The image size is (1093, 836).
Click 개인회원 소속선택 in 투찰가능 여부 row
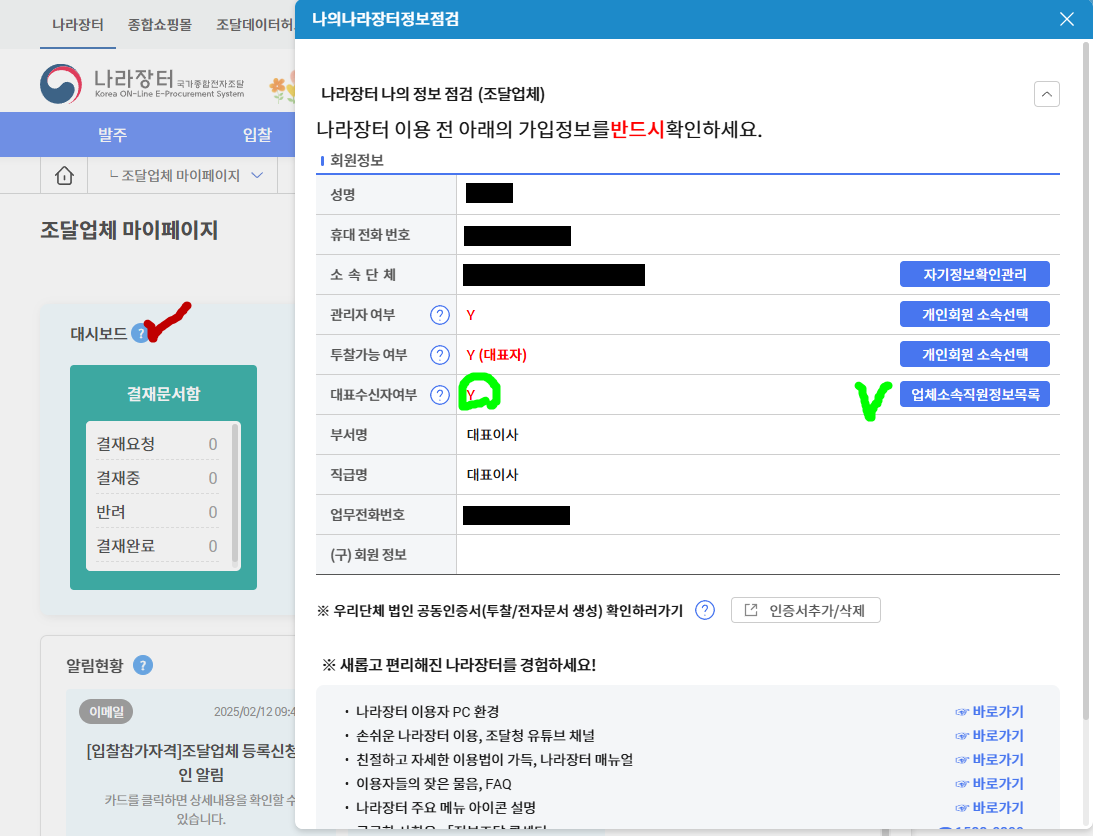[x=974, y=354]
